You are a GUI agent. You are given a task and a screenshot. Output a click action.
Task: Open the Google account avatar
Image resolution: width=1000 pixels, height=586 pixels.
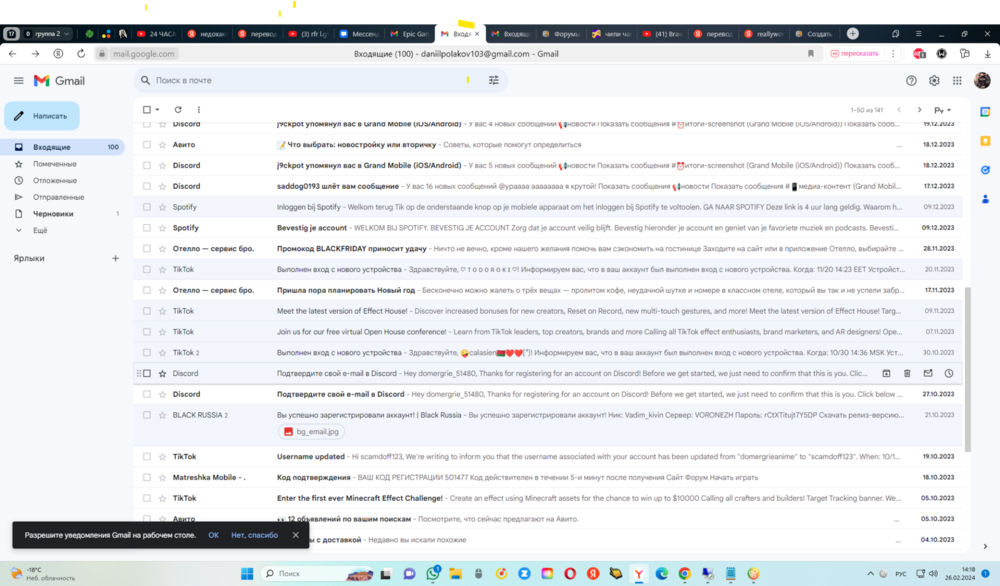point(982,80)
